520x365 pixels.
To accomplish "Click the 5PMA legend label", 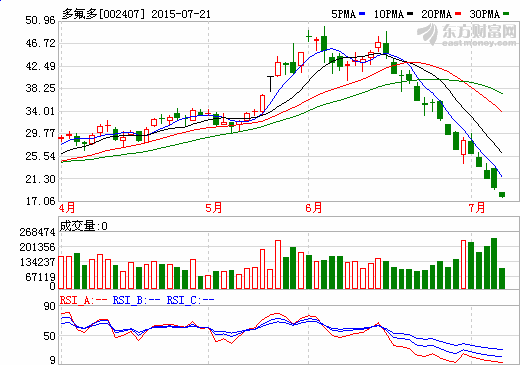I will coord(343,14).
